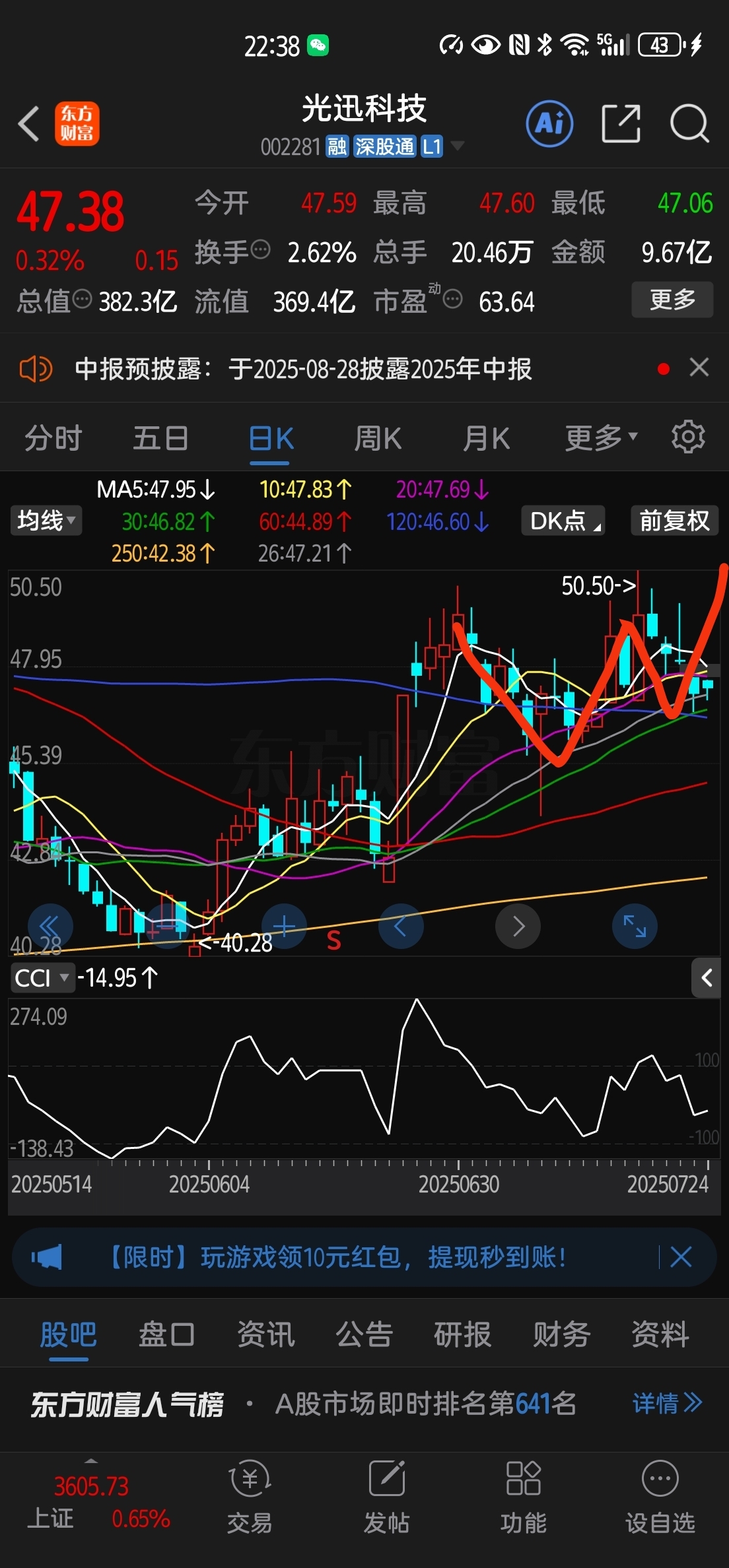
Task: Tap the 市盈 info icon
Action: (x=453, y=299)
